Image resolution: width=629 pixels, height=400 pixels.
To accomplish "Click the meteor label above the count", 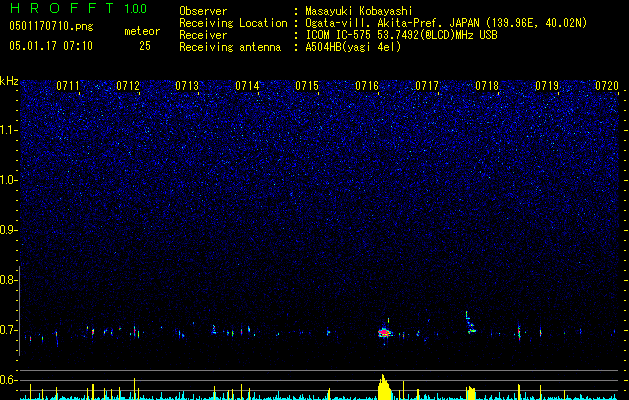I will [142, 31].
